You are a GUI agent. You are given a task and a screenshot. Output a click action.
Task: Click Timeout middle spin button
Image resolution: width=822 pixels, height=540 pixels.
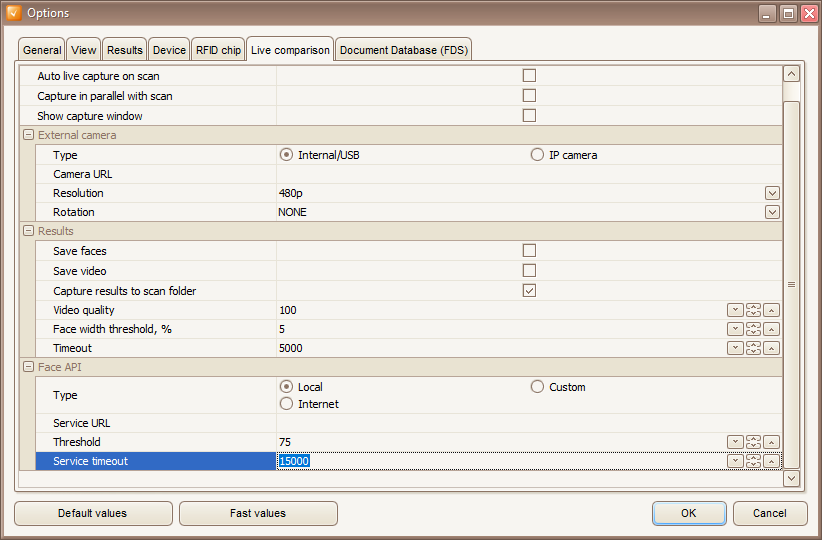pos(753,348)
